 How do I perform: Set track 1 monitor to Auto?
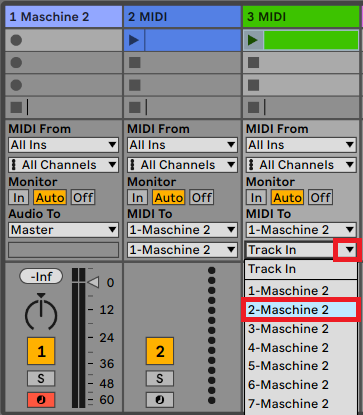(50, 198)
